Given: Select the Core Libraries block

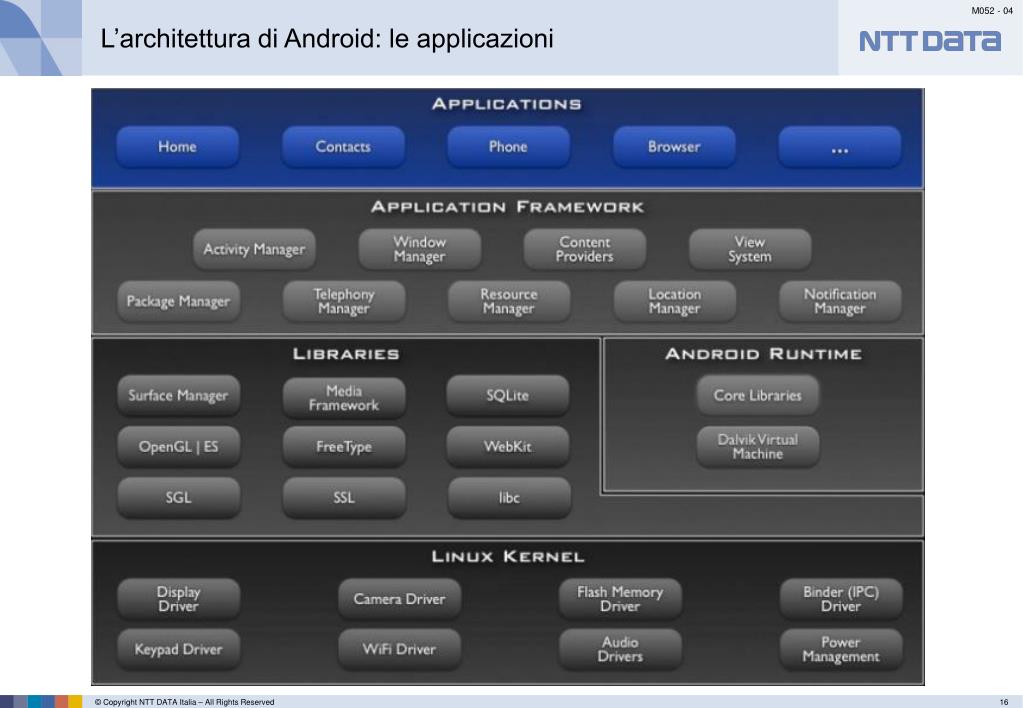Looking at the screenshot, I should 757,395.
